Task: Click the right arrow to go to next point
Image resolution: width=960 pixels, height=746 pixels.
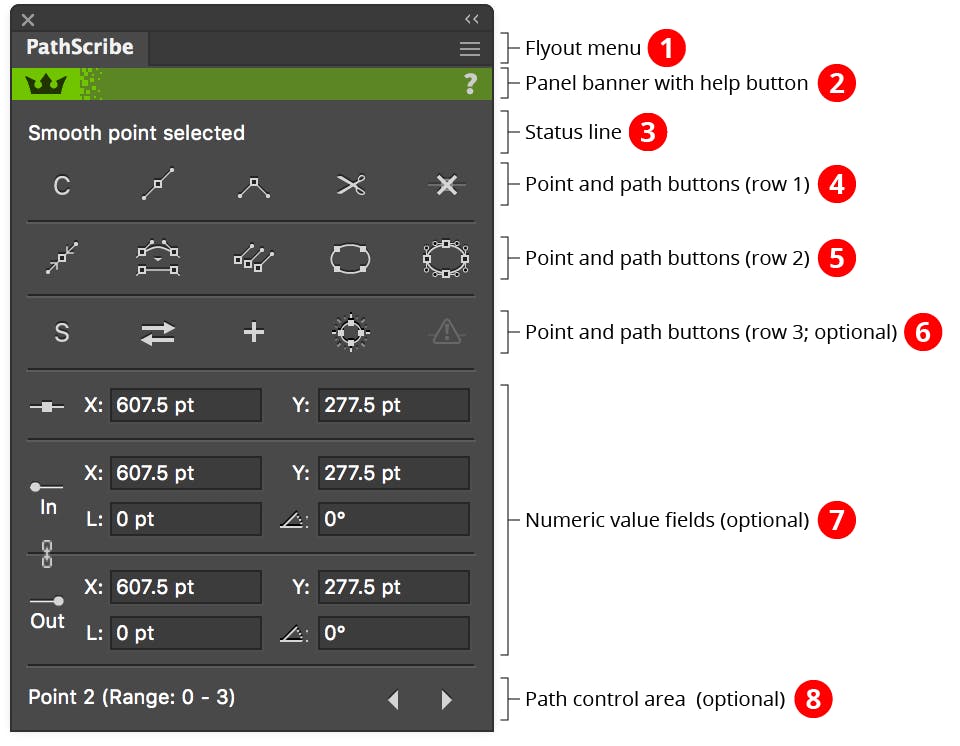Action: (x=445, y=699)
